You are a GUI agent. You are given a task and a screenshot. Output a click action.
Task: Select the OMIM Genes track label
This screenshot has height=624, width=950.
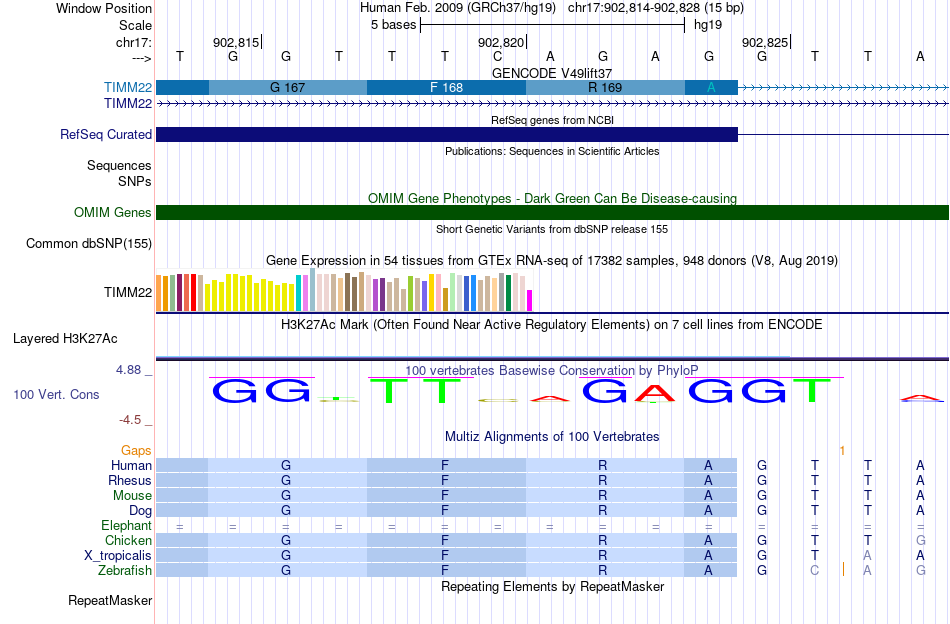112,213
